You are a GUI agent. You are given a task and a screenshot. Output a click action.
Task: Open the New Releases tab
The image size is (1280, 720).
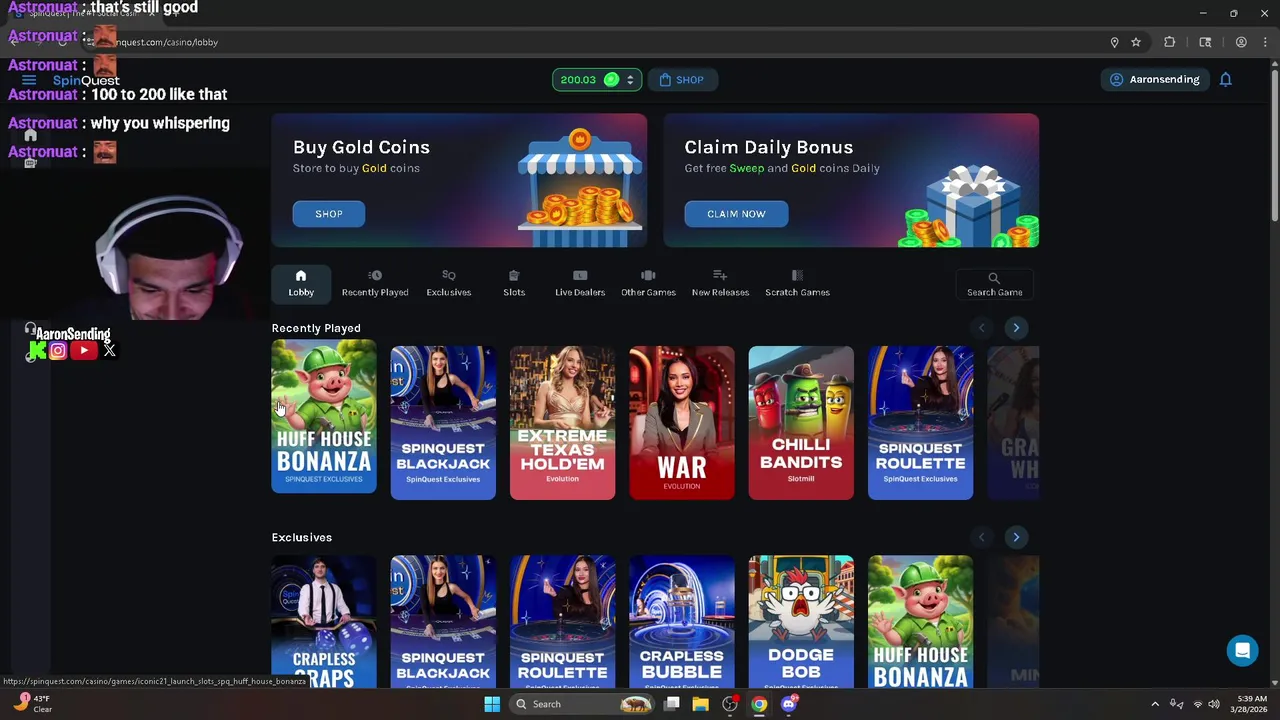(x=720, y=283)
